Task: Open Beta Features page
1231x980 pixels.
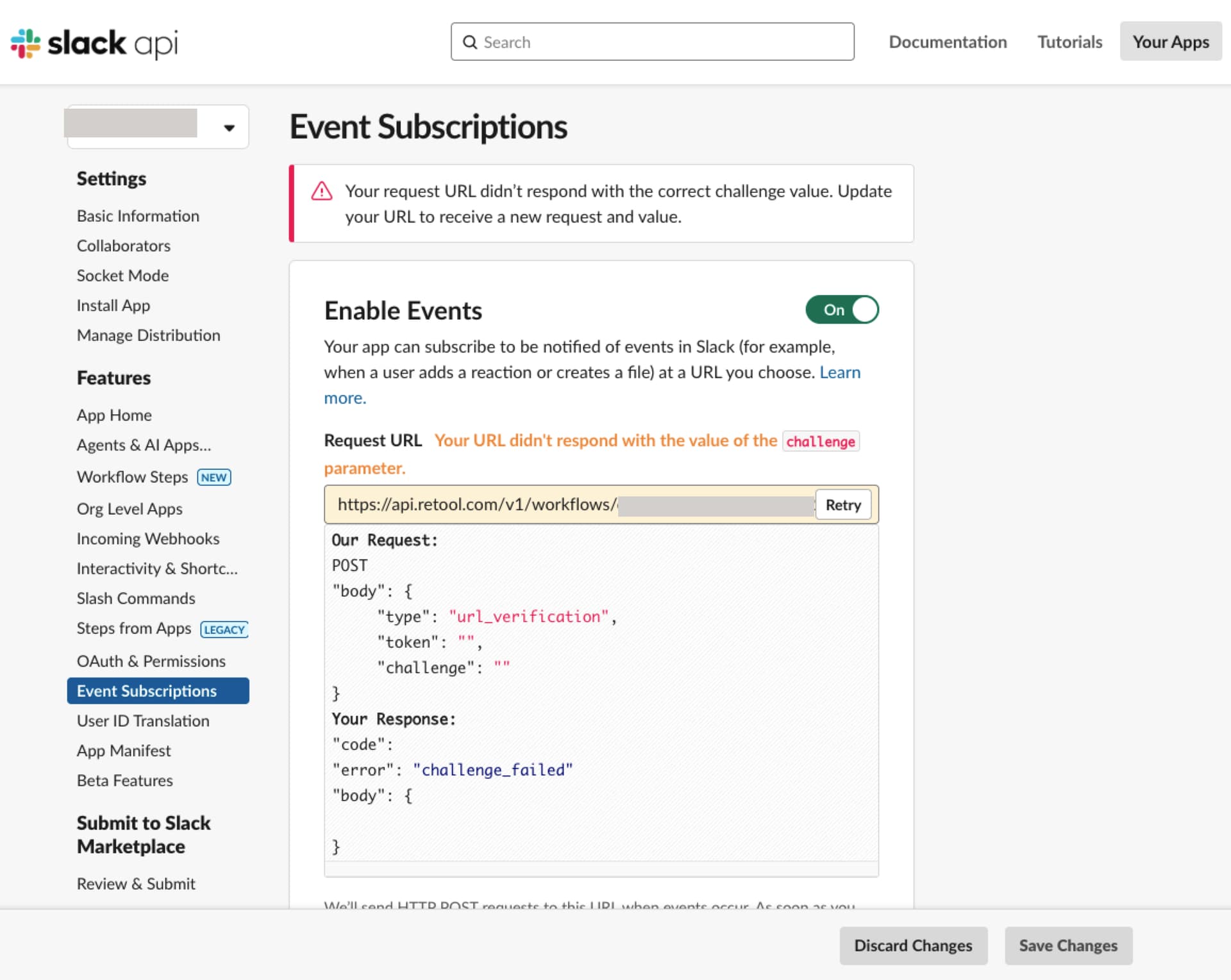Action: 125,781
